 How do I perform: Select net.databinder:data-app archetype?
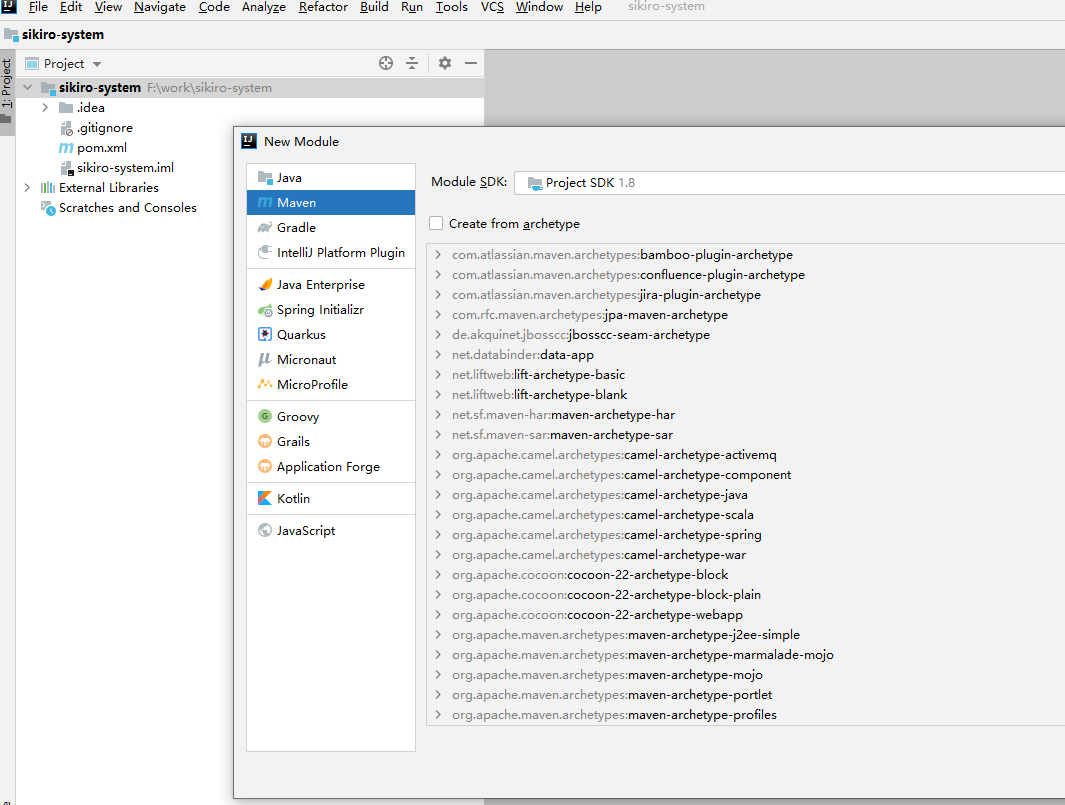click(522, 355)
